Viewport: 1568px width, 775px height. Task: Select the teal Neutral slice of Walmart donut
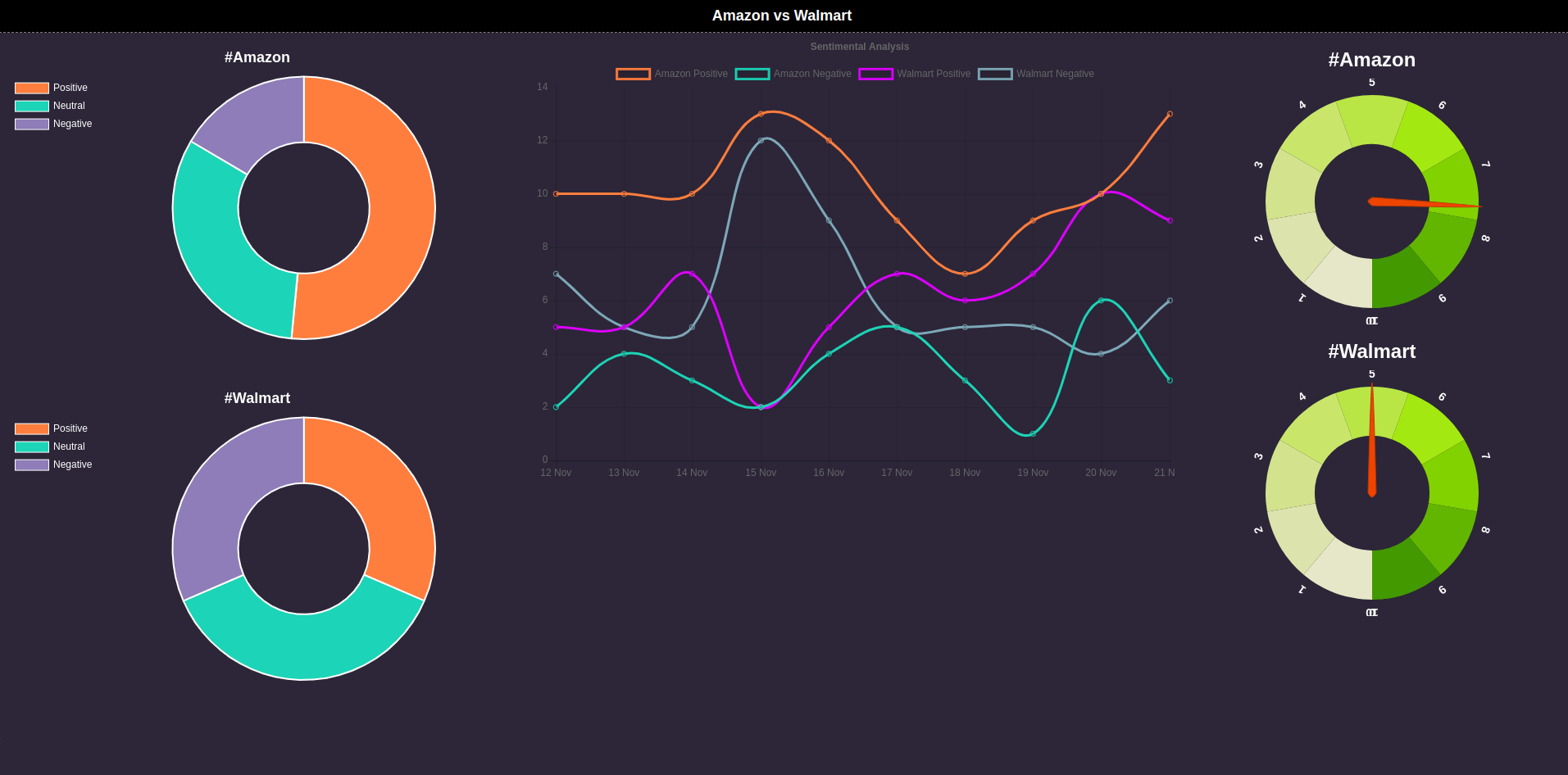[303, 646]
